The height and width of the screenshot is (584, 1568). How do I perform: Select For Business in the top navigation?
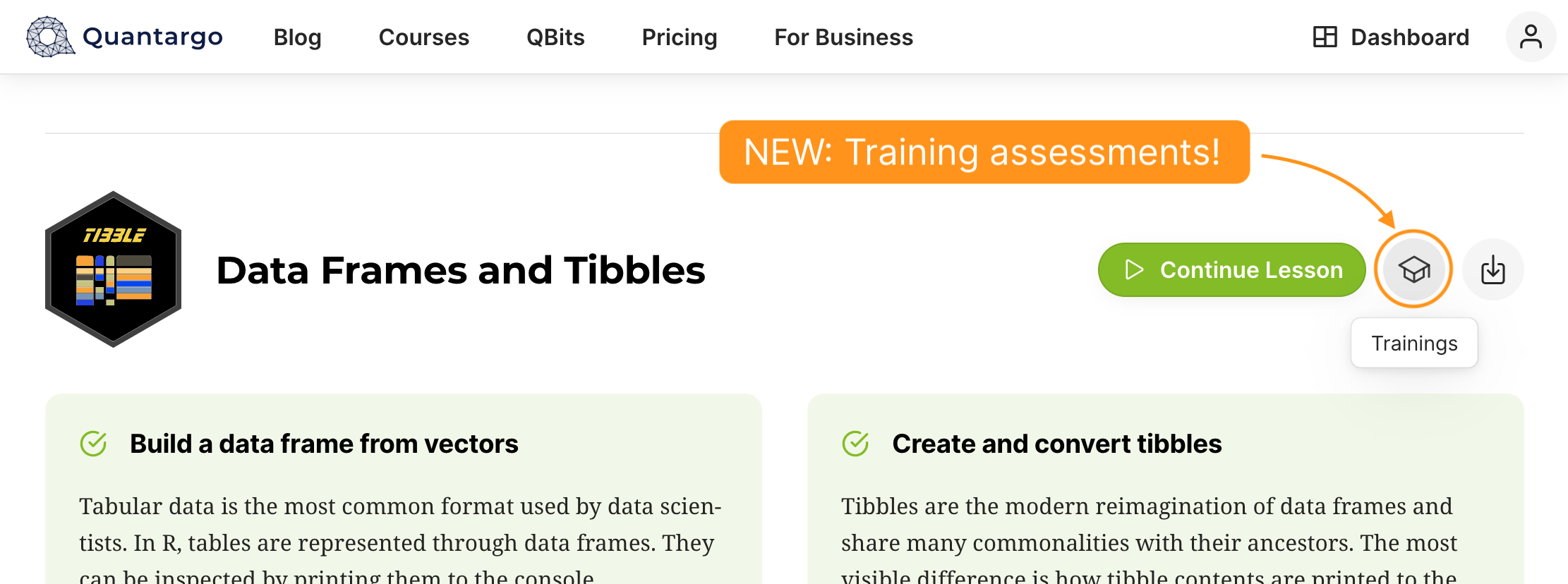843,37
